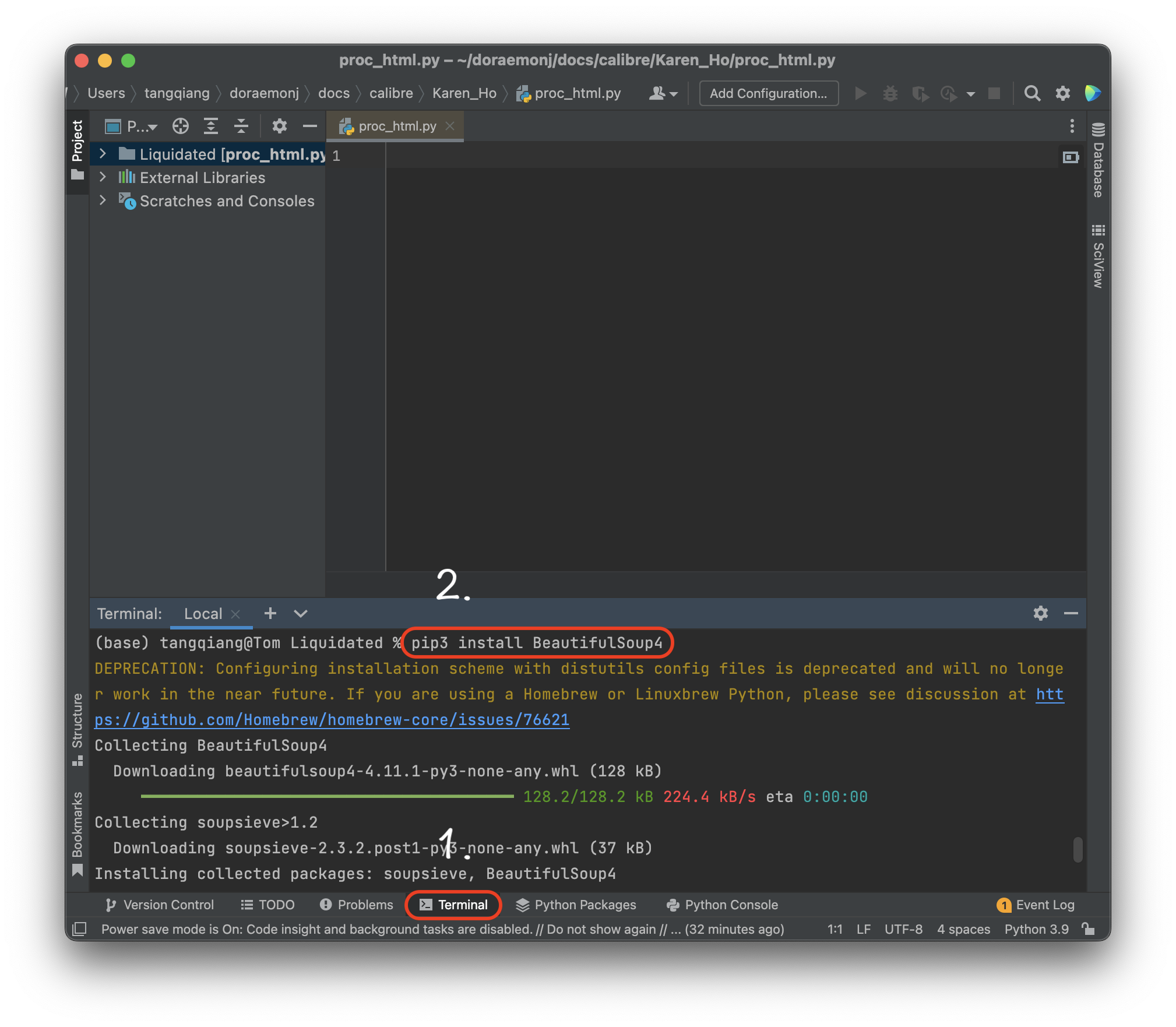The width and height of the screenshot is (1176, 1027).
Task: Open the Homebrew GitHub issue link
Action: [331, 719]
